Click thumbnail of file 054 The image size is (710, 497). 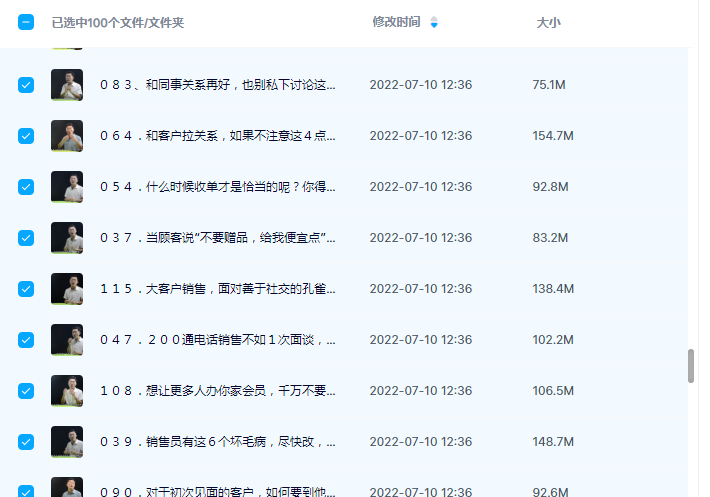pyautogui.click(x=67, y=187)
